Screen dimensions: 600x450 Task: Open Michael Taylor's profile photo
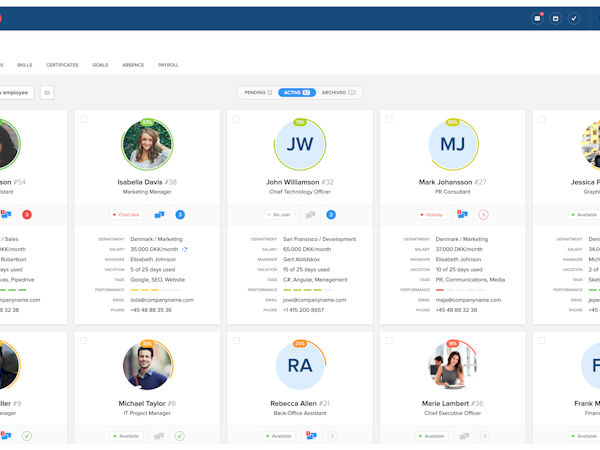(147, 366)
